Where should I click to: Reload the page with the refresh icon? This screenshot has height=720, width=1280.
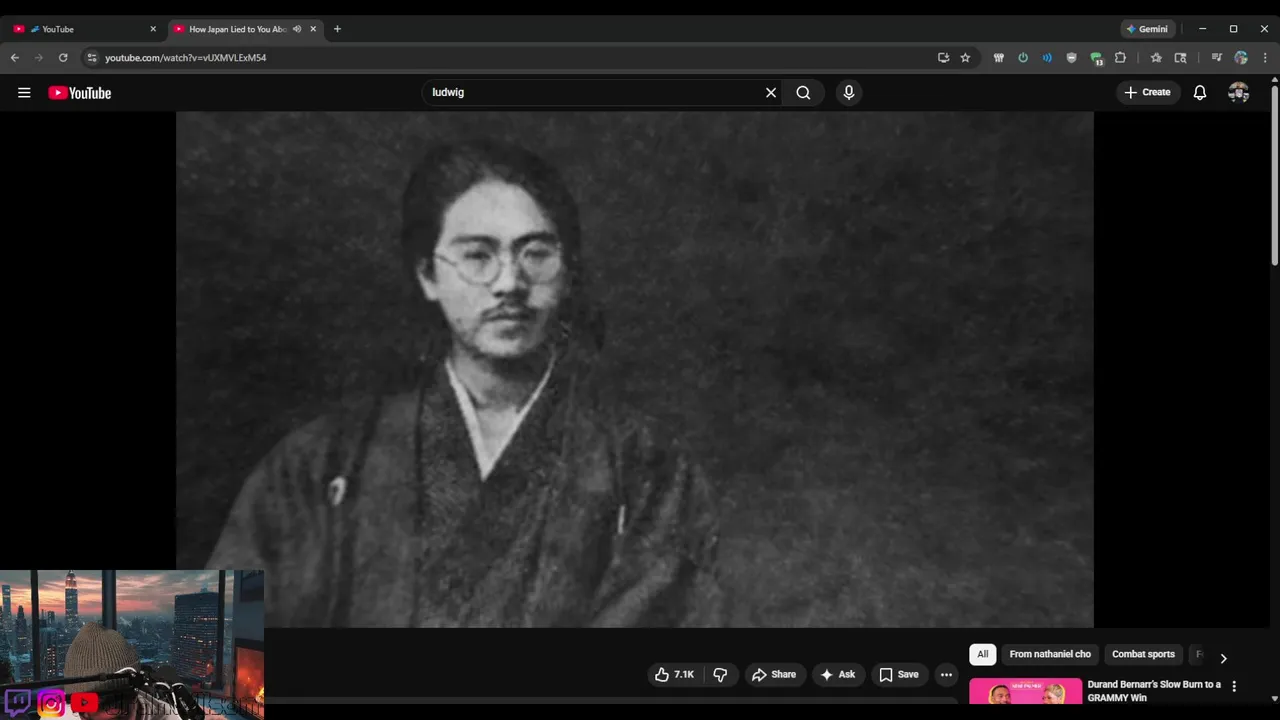(63, 58)
